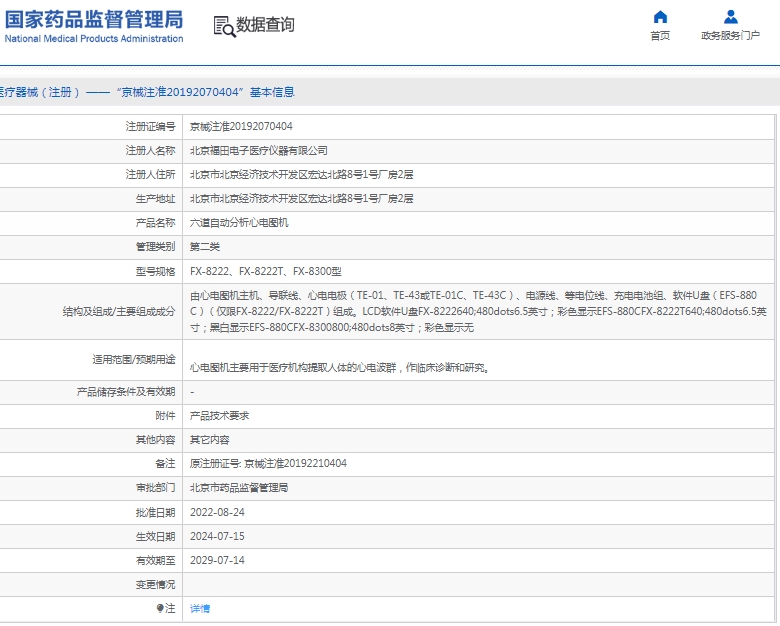Open the 首页 home icon
The height and width of the screenshot is (626, 780).
[660, 17]
